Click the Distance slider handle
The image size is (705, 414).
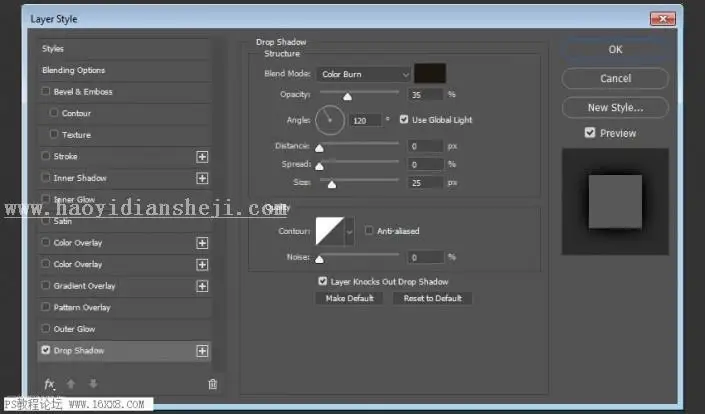319,148
